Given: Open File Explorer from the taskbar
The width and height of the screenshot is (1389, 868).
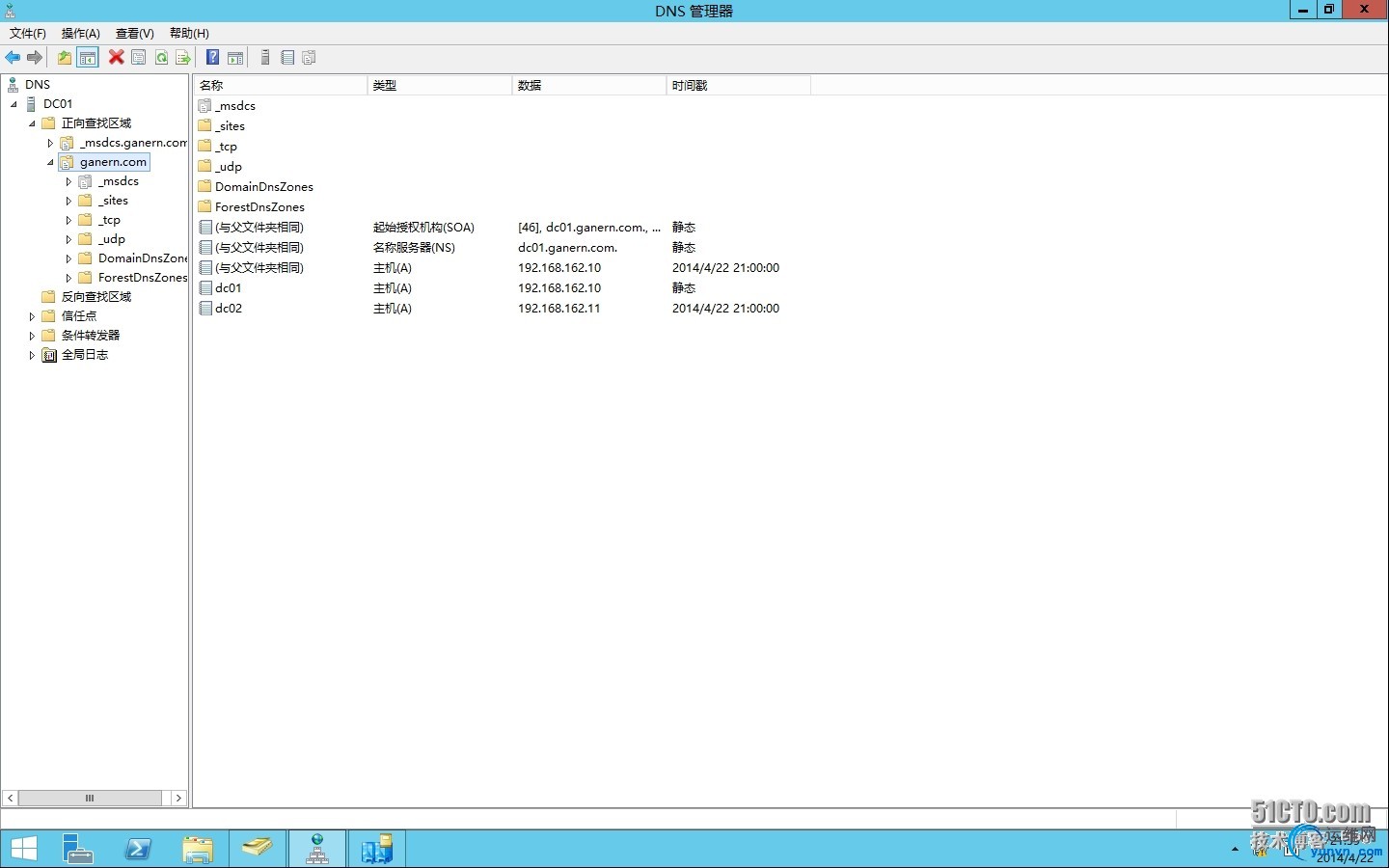Looking at the screenshot, I should 198,849.
